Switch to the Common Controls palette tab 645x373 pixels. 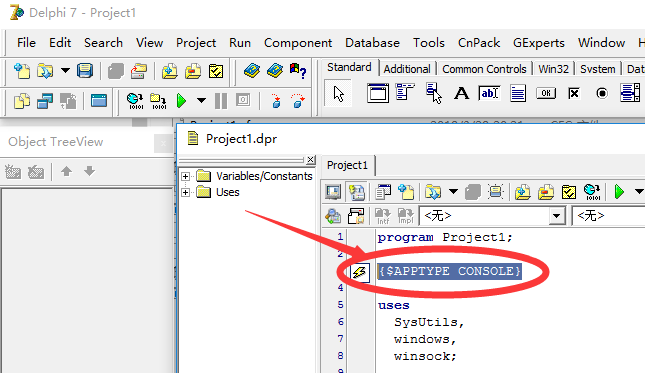(x=484, y=69)
